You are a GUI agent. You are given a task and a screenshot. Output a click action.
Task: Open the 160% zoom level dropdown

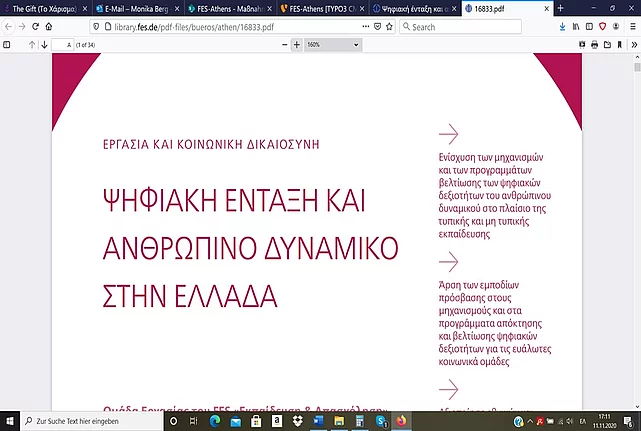pos(333,45)
